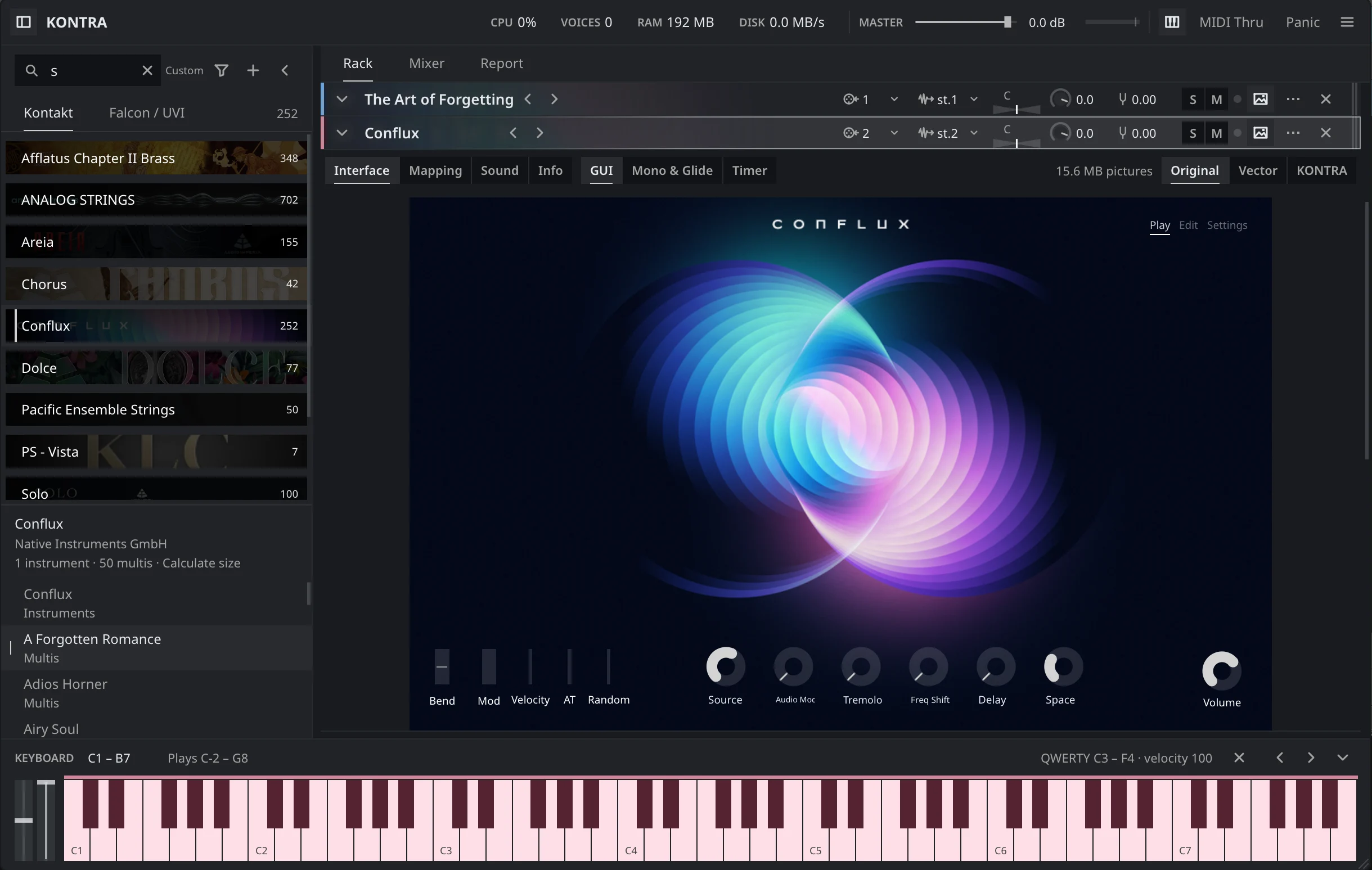Load next preset for The Art of Forgetting
This screenshot has width=1372, height=870.
point(554,99)
